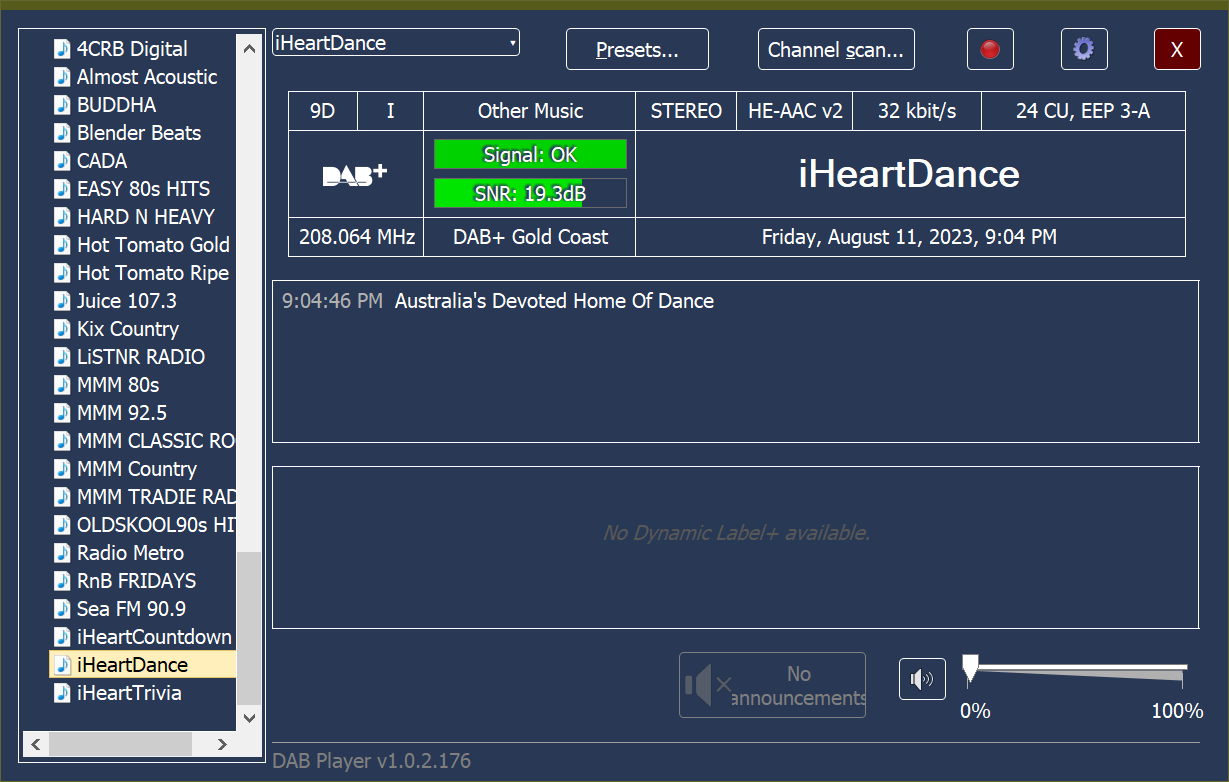This screenshot has width=1229, height=782.
Task: Click the No announcements button
Action: 772,685
